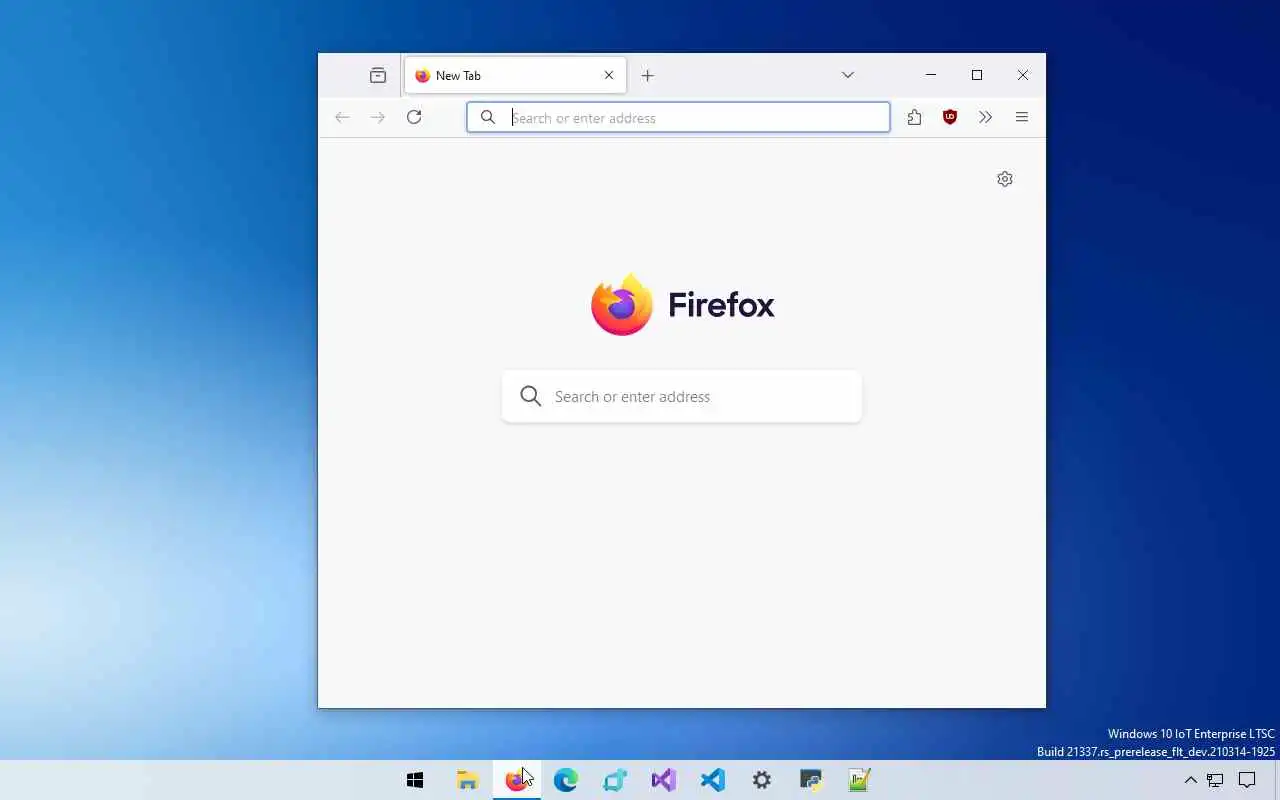
Task: Click the address bar magnifier icon
Action: click(488, 117)
